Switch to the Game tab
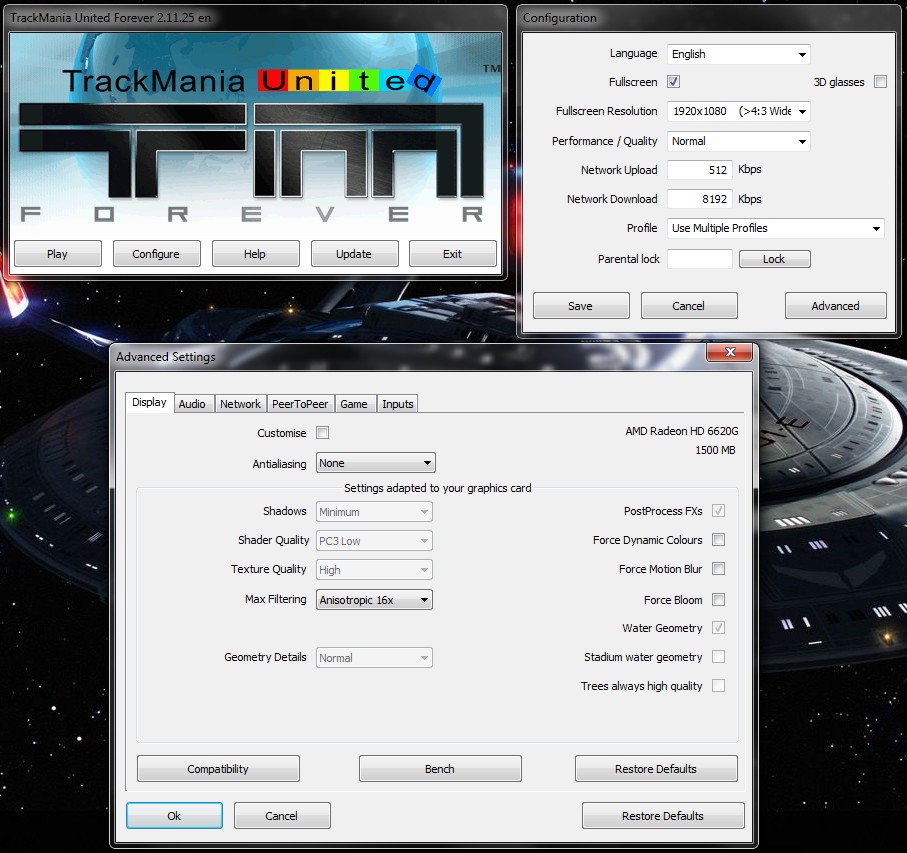Image resolution: width=907 pixels, height=853 pixels. tap(353, 404)
